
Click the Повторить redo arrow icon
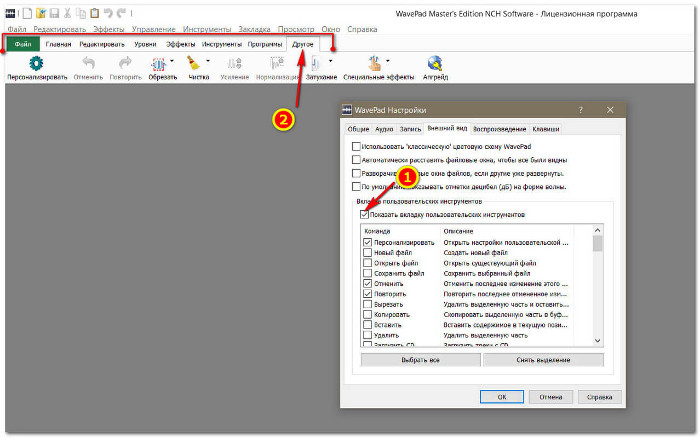pyautogui.click(x=124, y=64)
